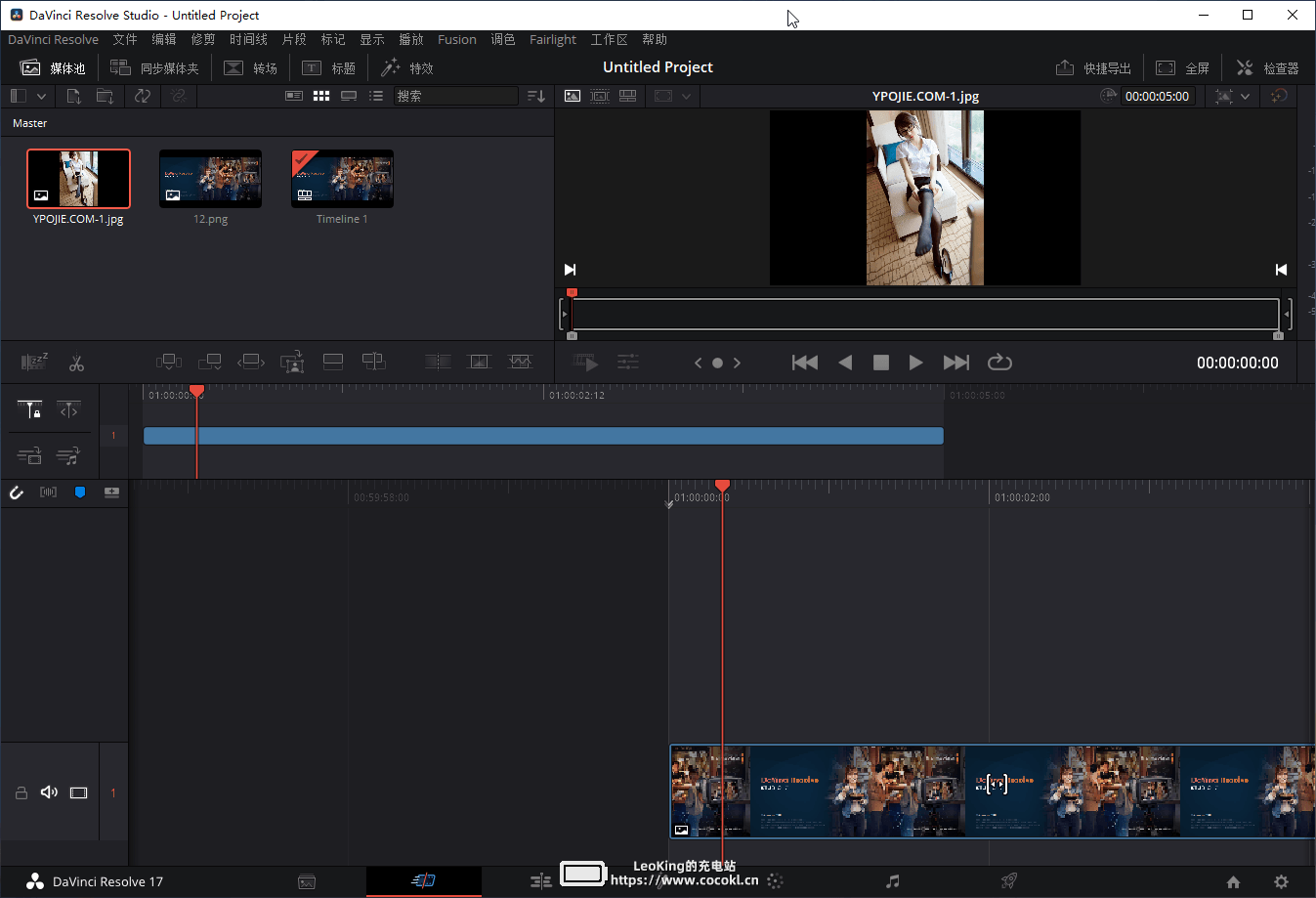Open the 转场 (Transitions) panel

[x=250, y=67]
